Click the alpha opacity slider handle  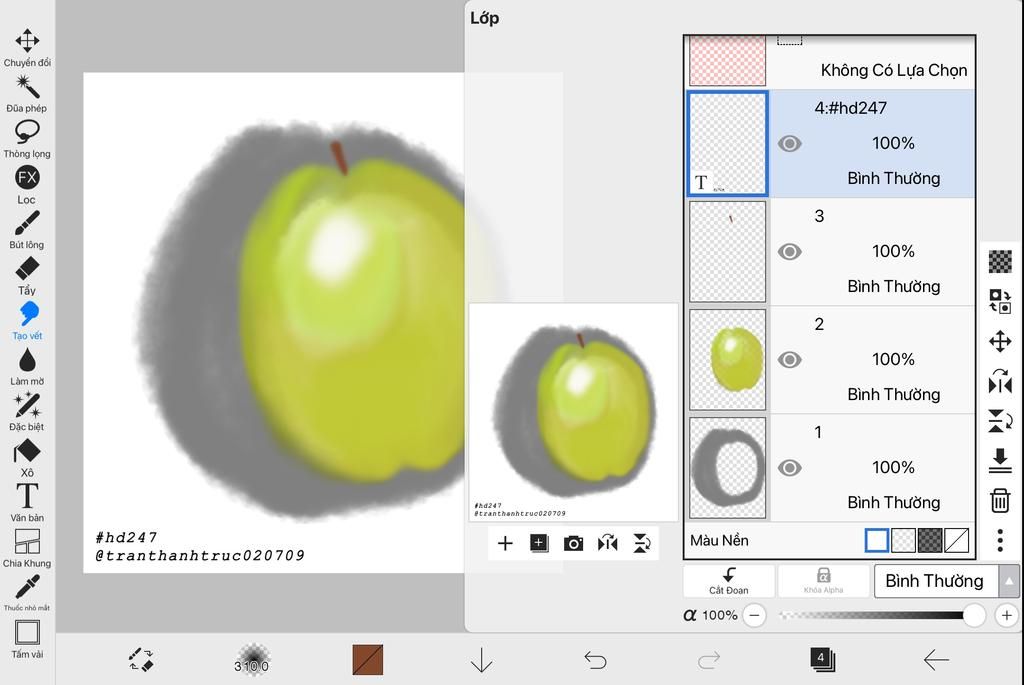(x=974, y=615)
